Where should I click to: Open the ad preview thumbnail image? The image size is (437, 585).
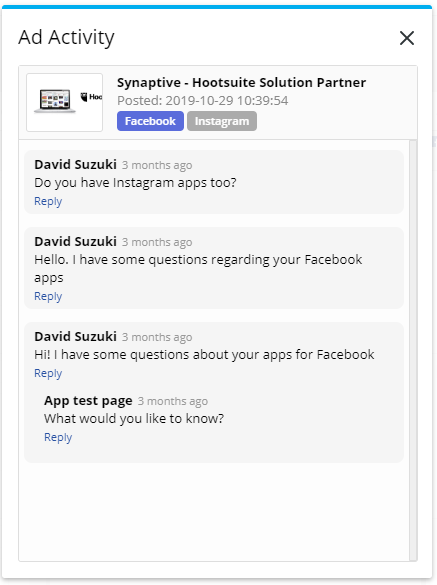click(x=65, y=102)
